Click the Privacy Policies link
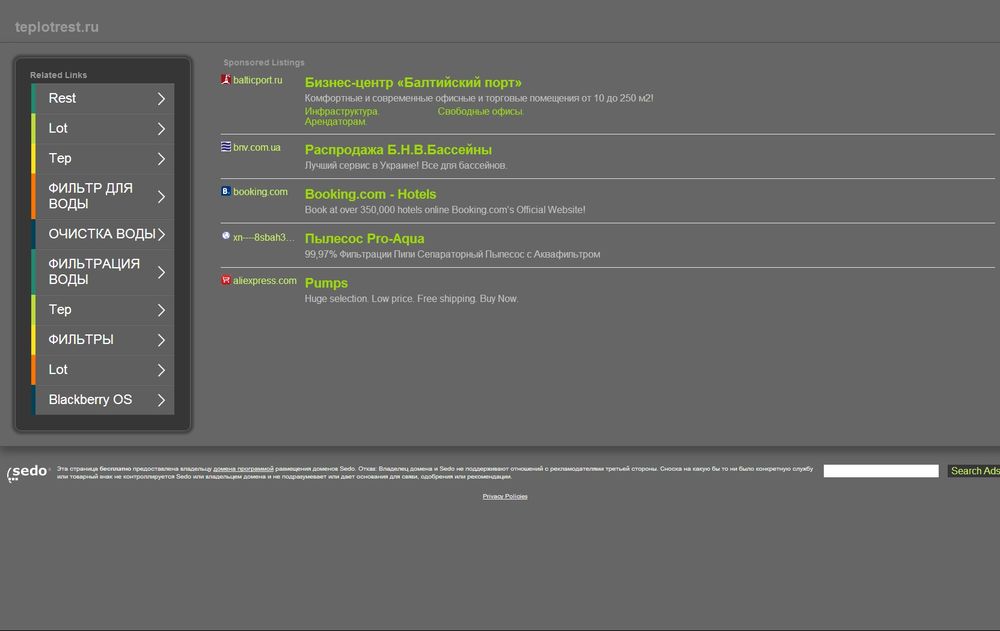The image size is (1000, 631). pyautogui.click(x=505, y=496)
